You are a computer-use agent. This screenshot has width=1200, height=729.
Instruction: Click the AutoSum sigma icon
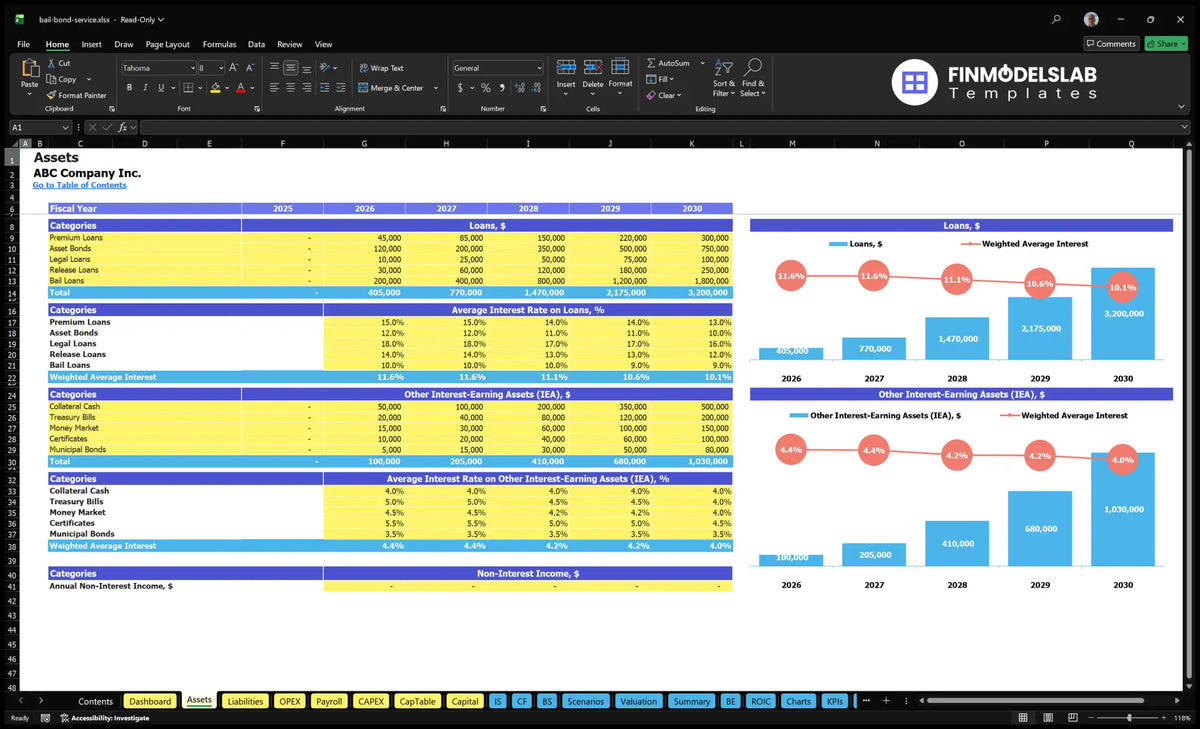coord(651,63)
